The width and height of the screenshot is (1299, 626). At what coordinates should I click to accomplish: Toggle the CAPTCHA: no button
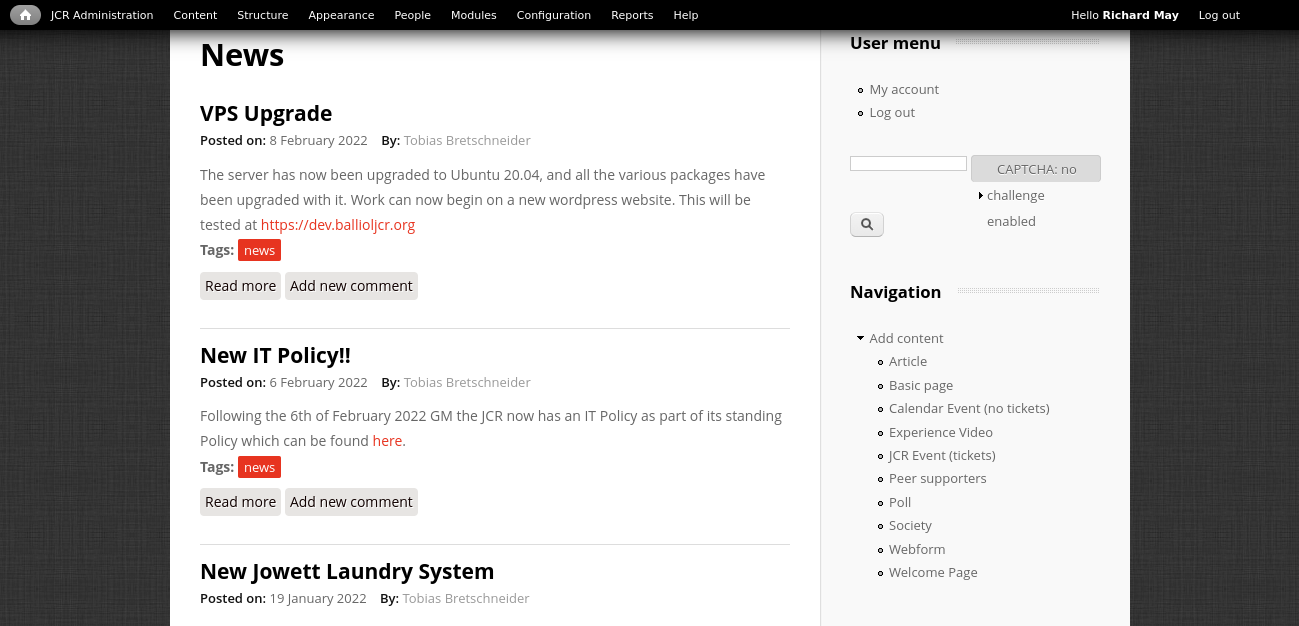point(1035,168)
